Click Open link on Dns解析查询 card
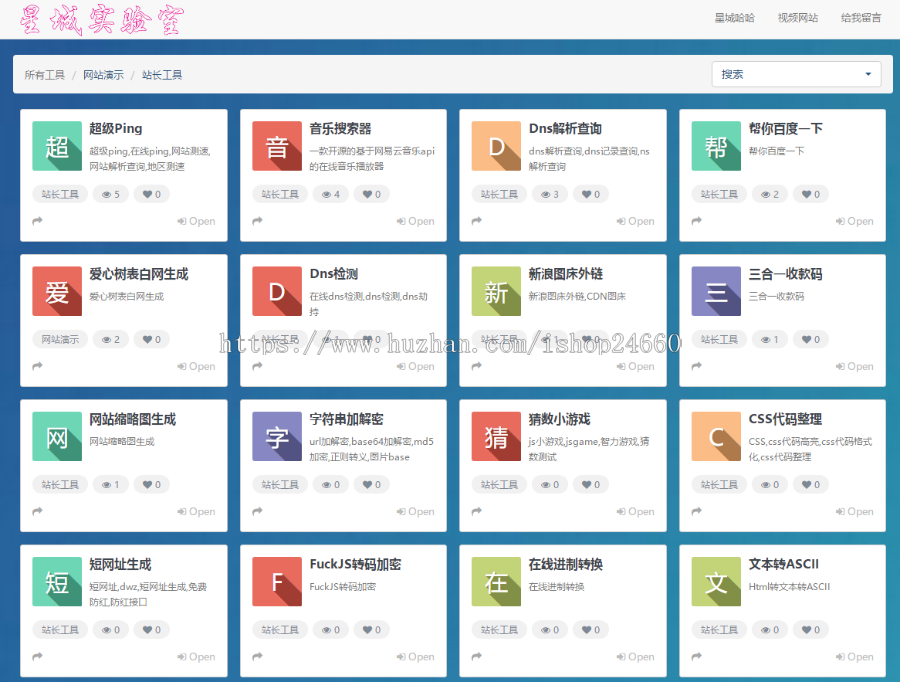 [x=635, y=221]
